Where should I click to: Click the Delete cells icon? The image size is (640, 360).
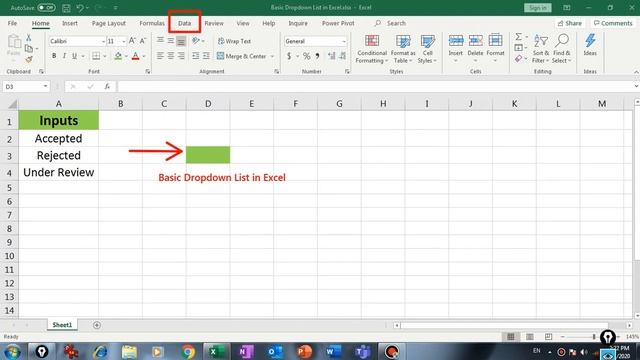point(475,41)
